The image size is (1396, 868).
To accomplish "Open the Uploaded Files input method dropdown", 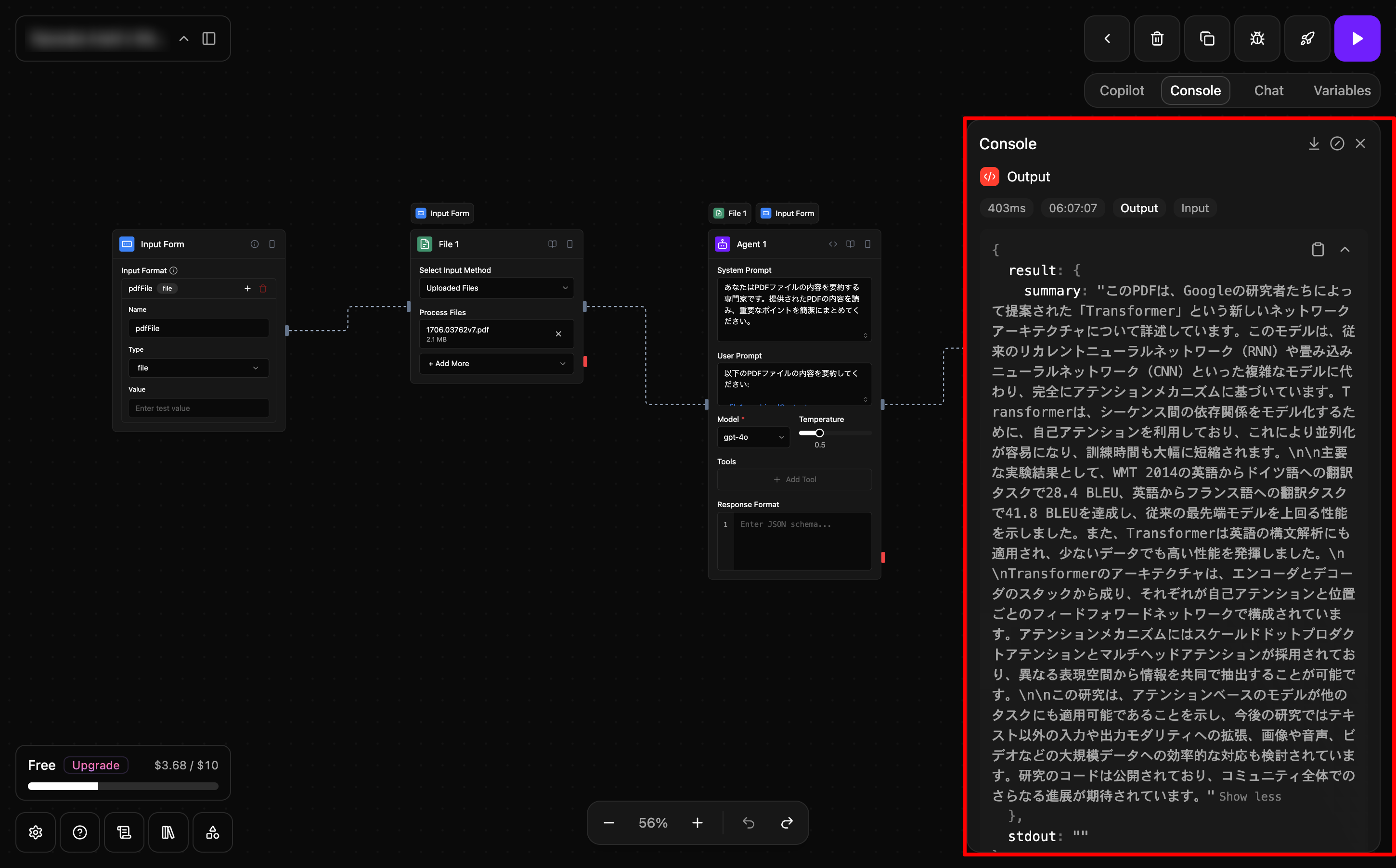I will (496, 288).
